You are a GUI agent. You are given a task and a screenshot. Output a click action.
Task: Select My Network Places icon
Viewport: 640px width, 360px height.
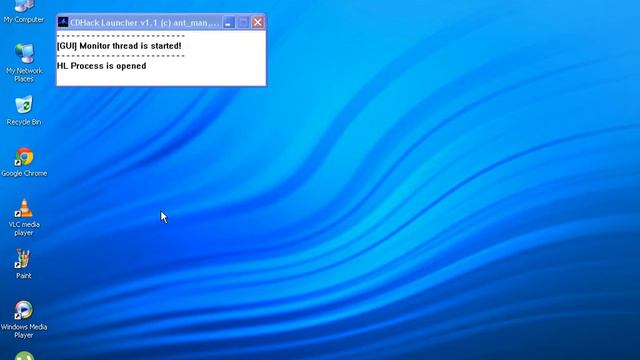click(x=24, y=53)
